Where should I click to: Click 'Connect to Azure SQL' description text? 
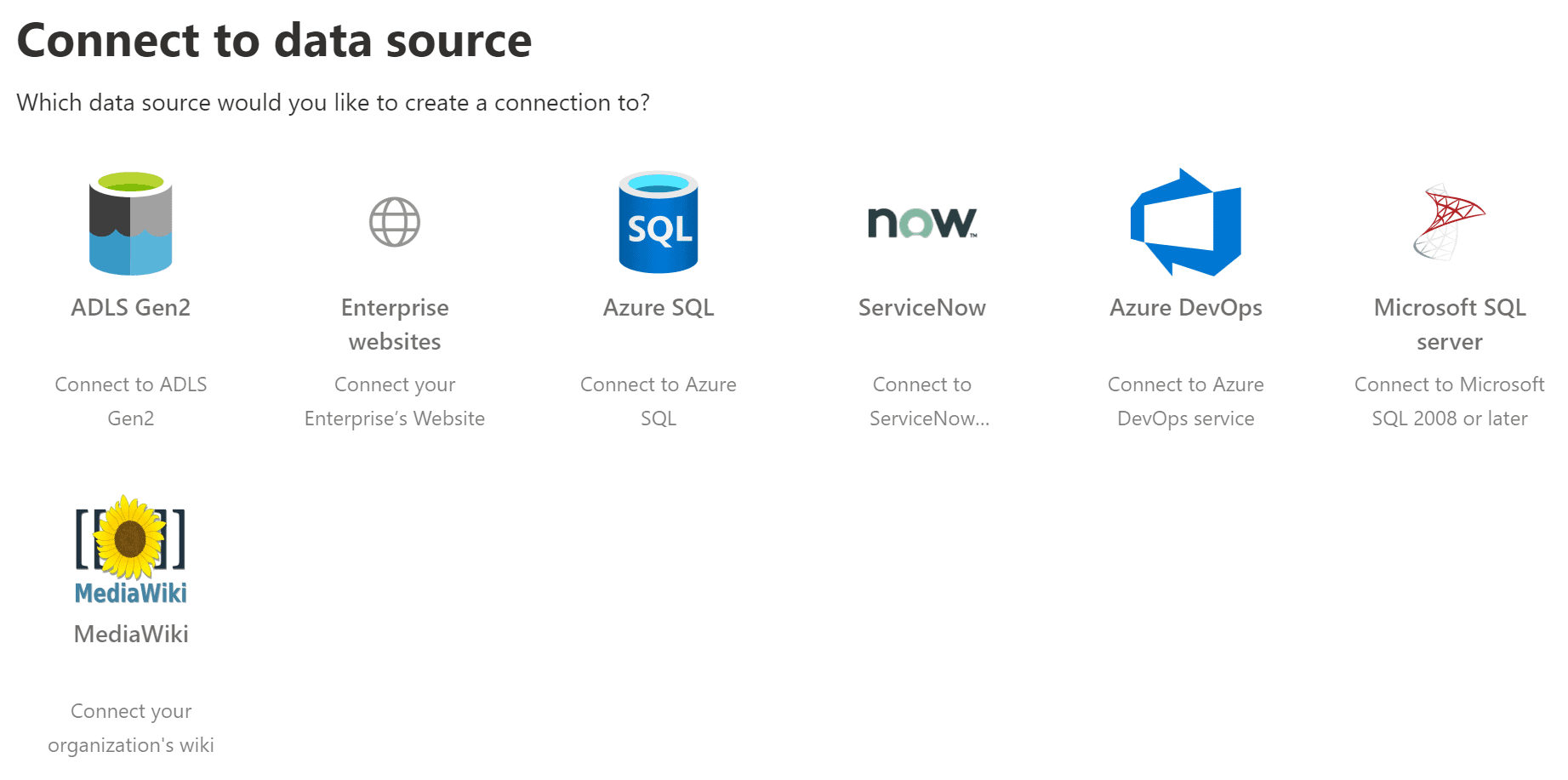point(658,401)
